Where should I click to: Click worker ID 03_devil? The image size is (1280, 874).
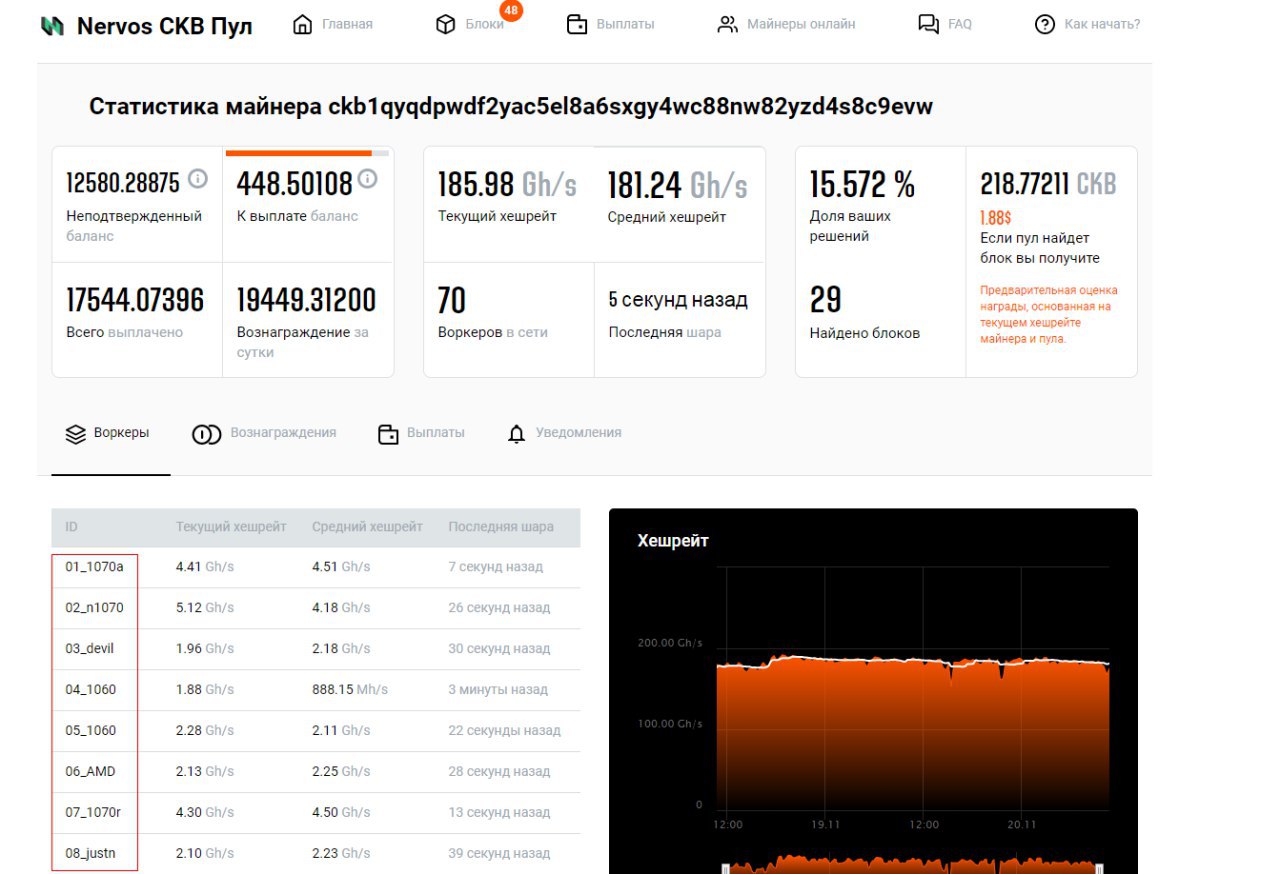pyautogui.click(x=90, y=649)
